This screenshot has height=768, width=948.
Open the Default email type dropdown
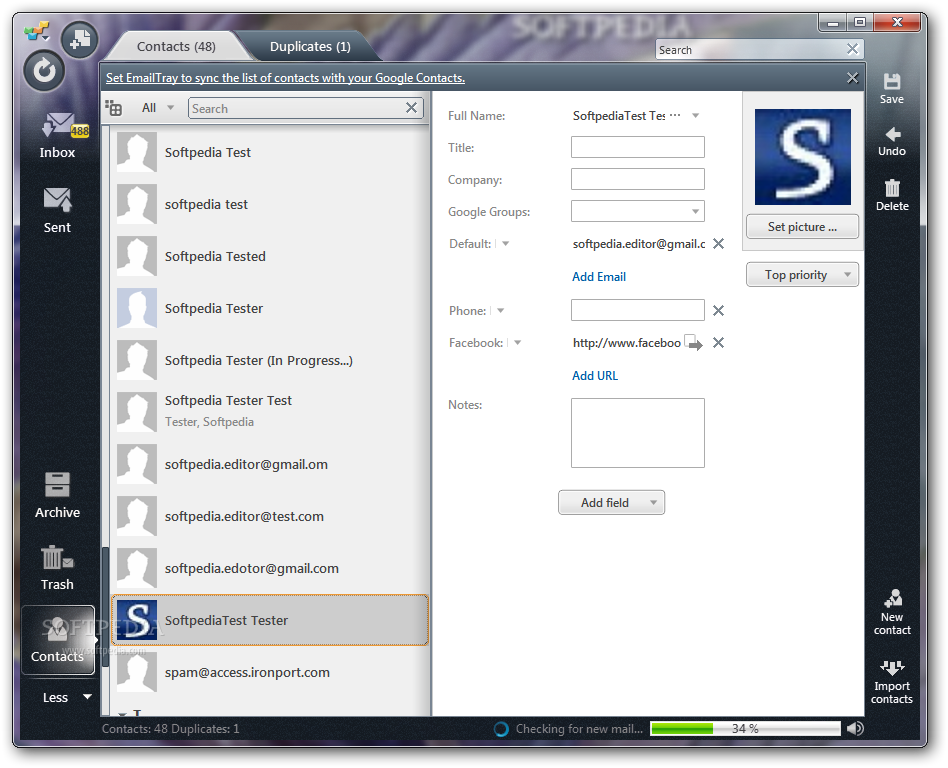pyautogui.click(x=505, y=244)
